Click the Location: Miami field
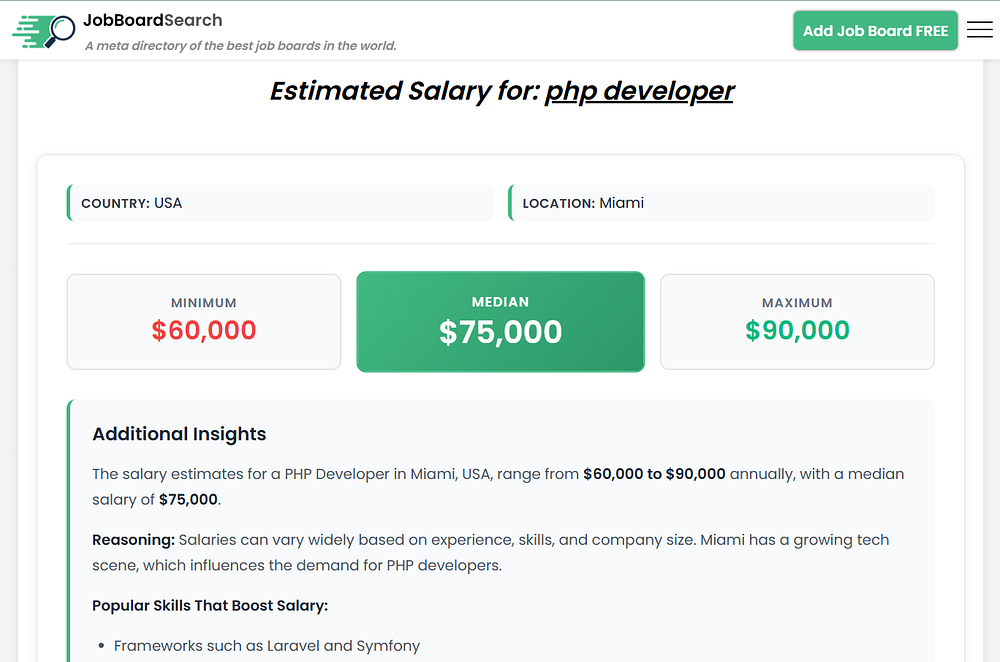 click(721, 203)
